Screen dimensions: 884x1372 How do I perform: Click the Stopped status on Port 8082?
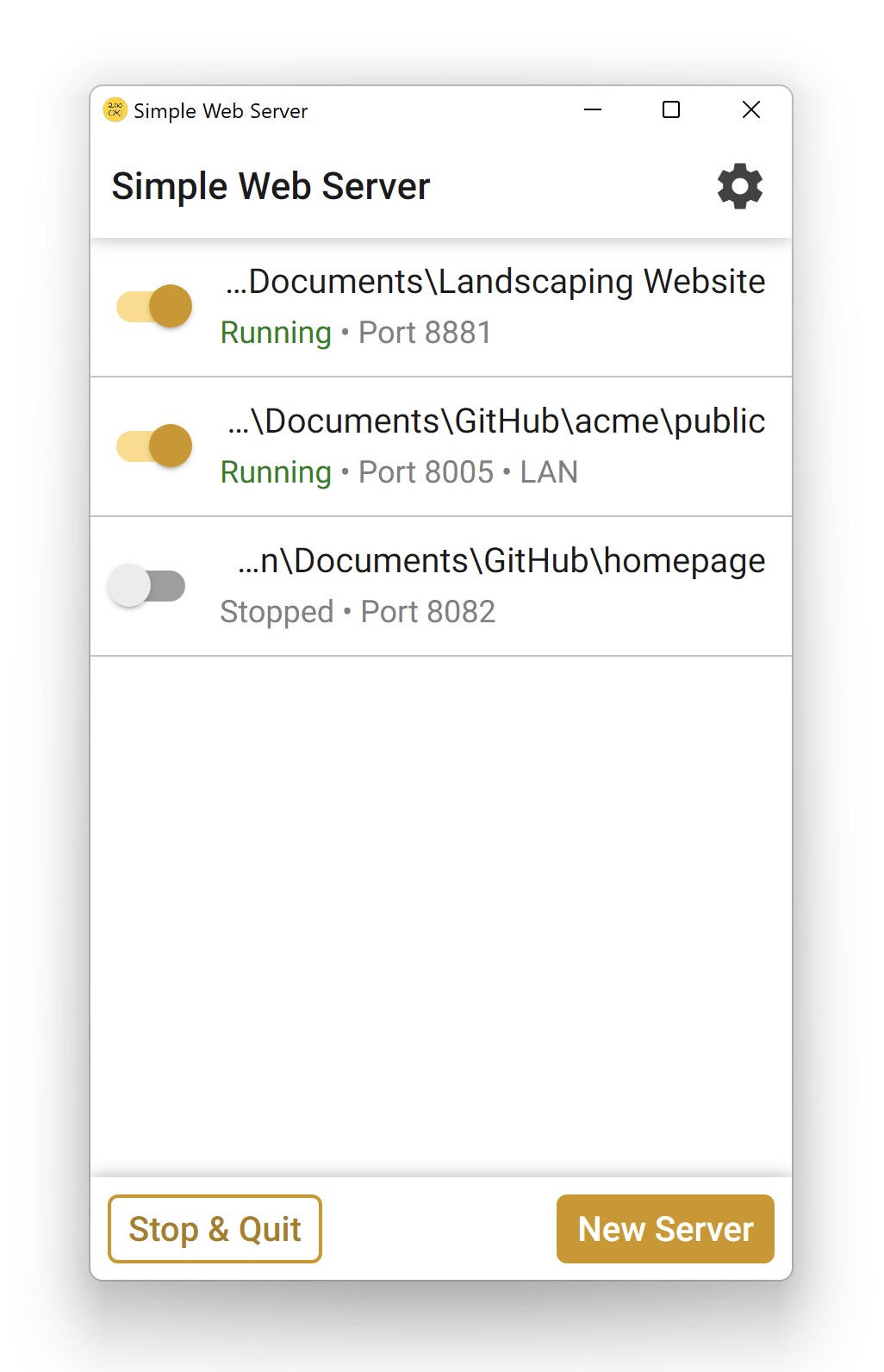point(277,612)
